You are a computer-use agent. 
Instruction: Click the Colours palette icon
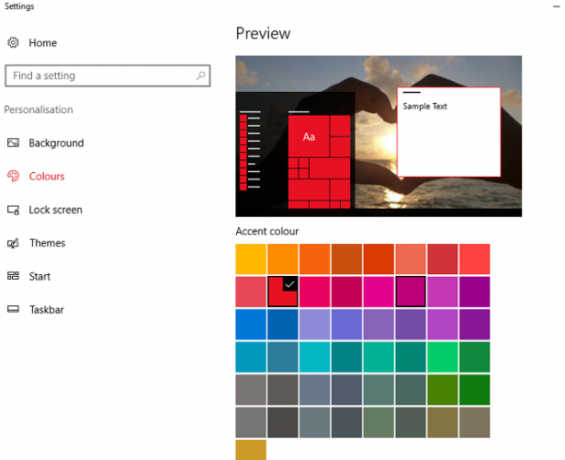13,176
